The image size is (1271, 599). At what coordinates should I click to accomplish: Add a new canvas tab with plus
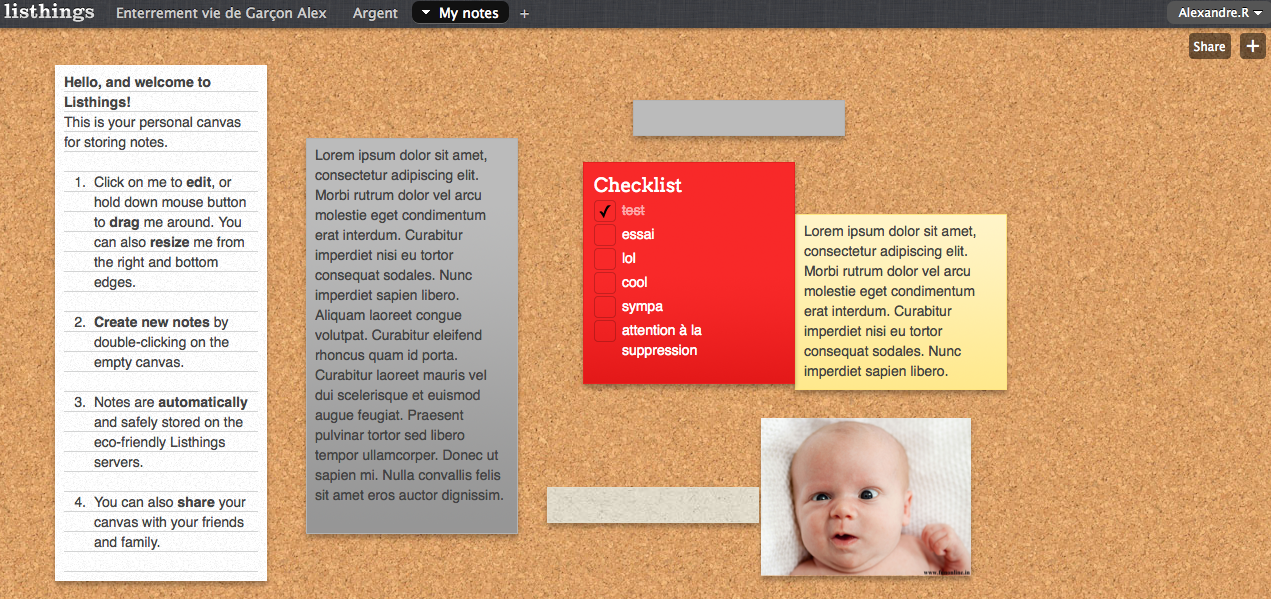(x=525, y=14)
